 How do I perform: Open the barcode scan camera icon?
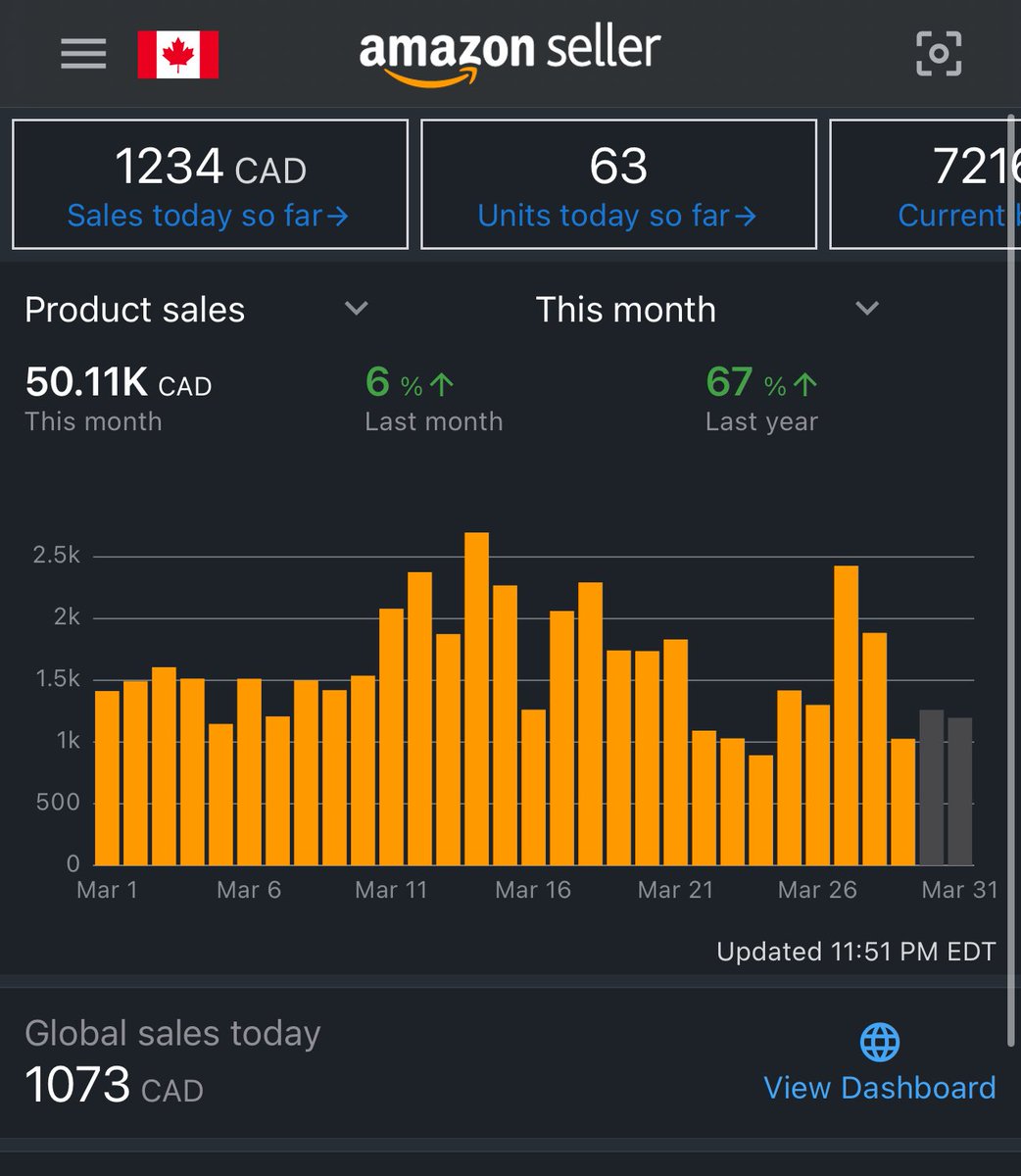click(x=939, y=54)
